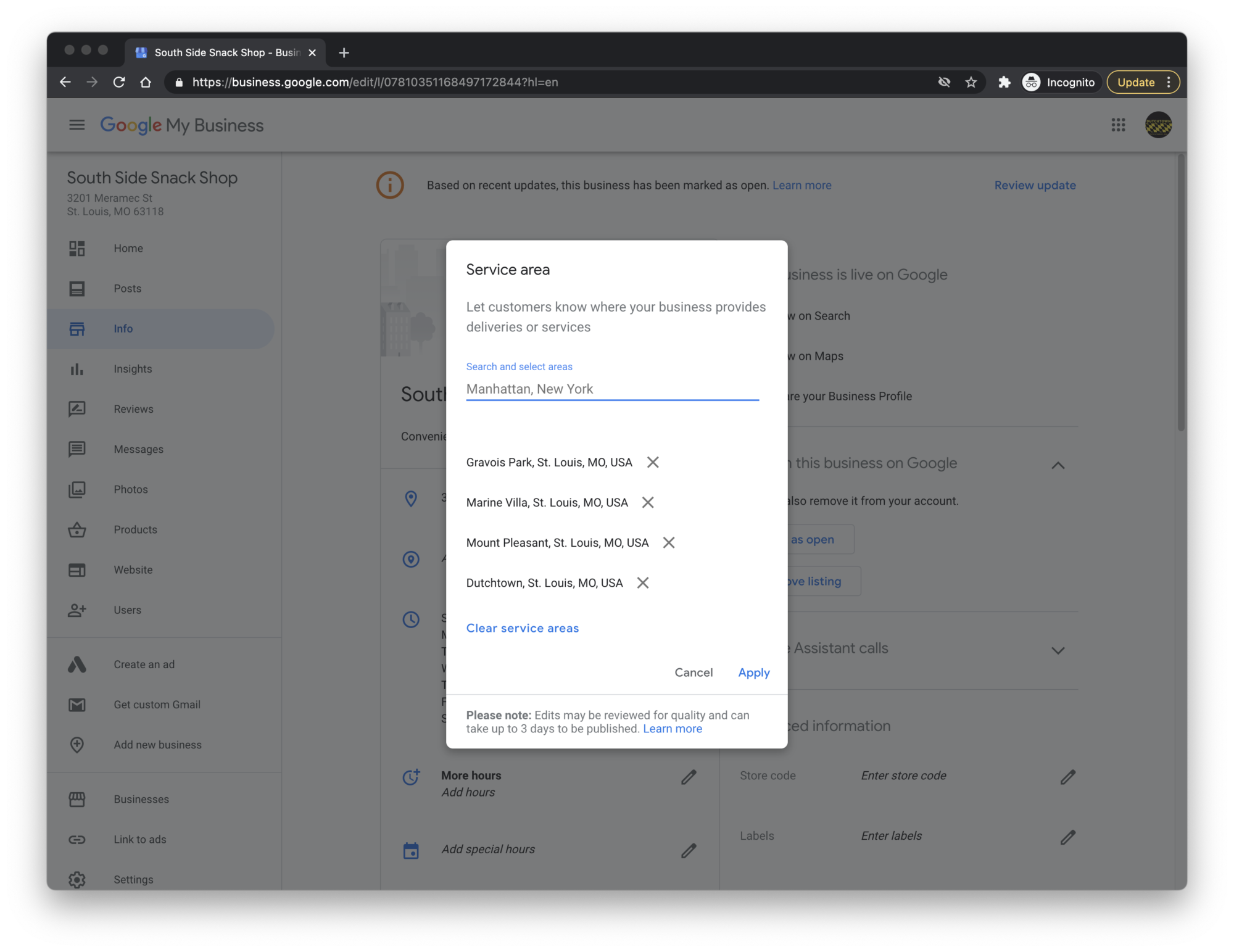Viewport: 1234px width, 952px height.
Task: Edit More hours with pencil icon
Action: [689, 777]
